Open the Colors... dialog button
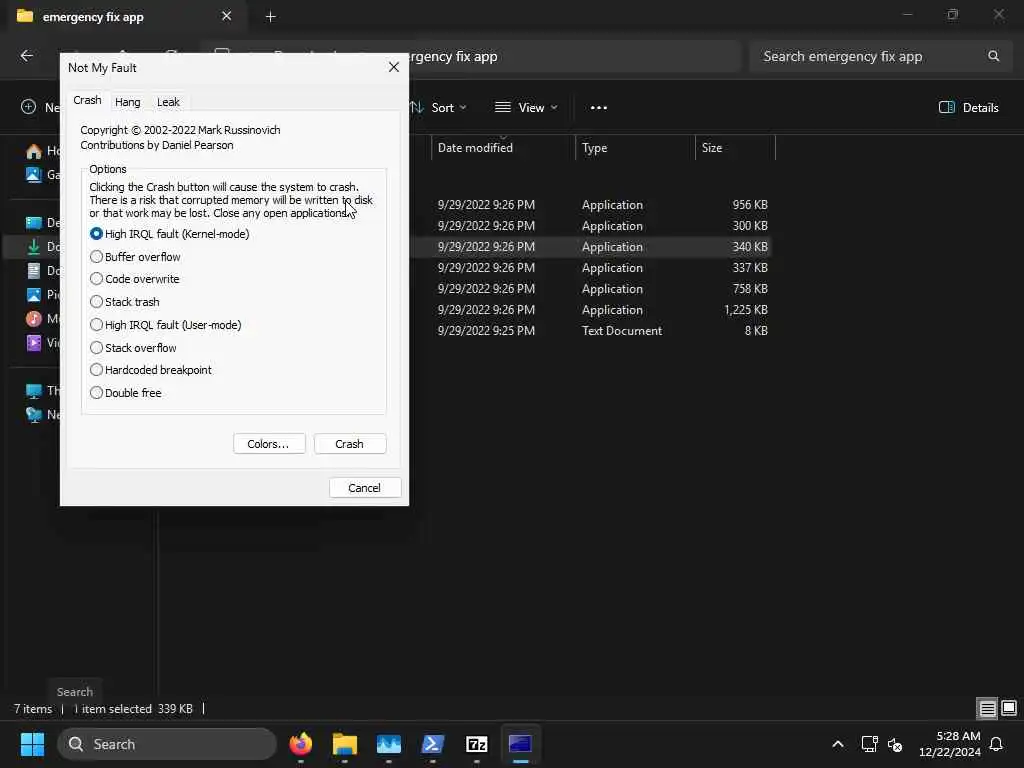This screenshot has height=768, width=1024. coord(268,444)
